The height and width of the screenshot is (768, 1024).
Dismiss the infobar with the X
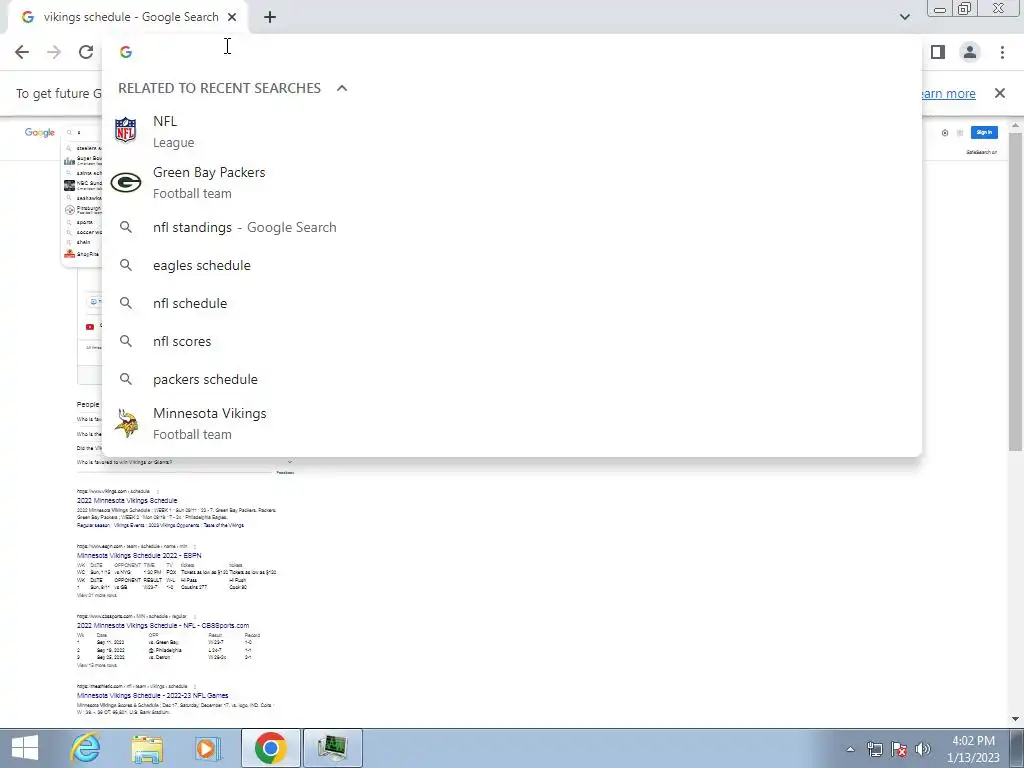pos(1000,93)
